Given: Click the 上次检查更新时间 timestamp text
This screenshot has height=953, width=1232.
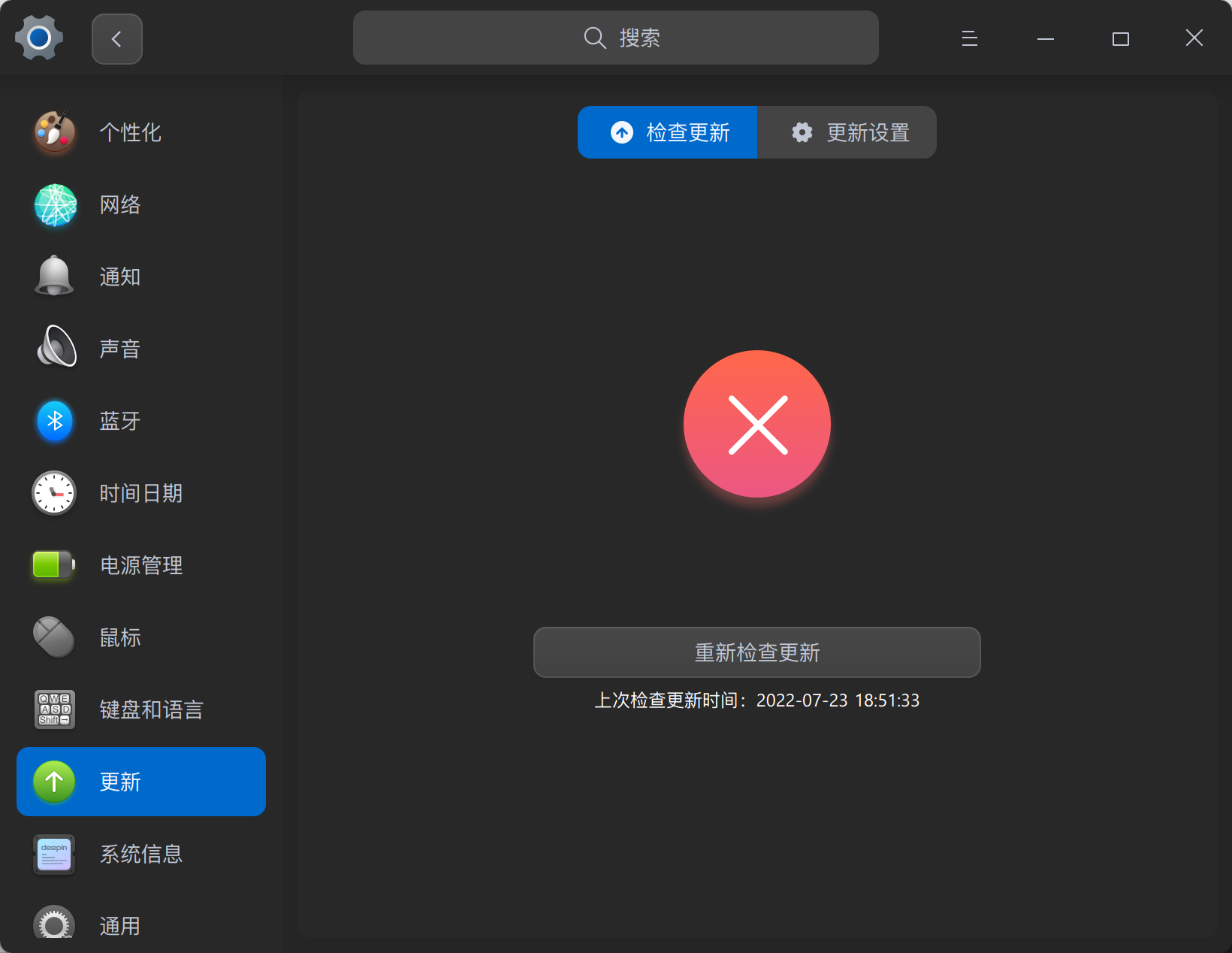Looking at the screenshot, I should (x=757, y=700).
